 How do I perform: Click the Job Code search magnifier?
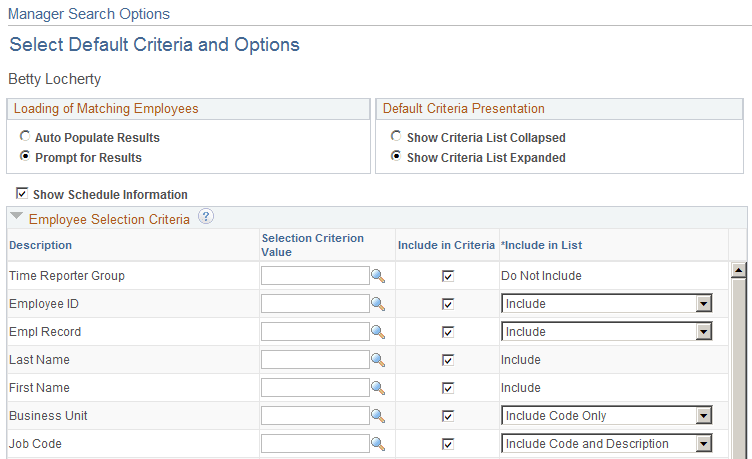(x=378, y=444)
